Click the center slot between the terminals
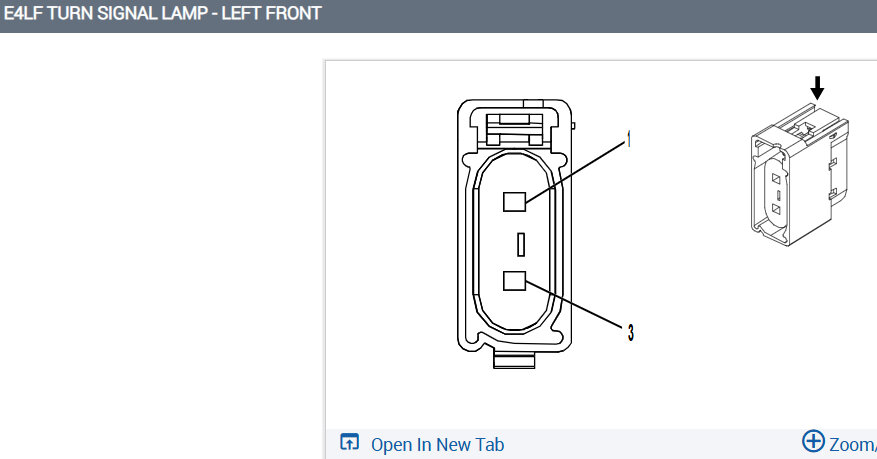Image resolution: width=877 pixels, height=459 pixels. pyautogui.click(x=521, y=244)
